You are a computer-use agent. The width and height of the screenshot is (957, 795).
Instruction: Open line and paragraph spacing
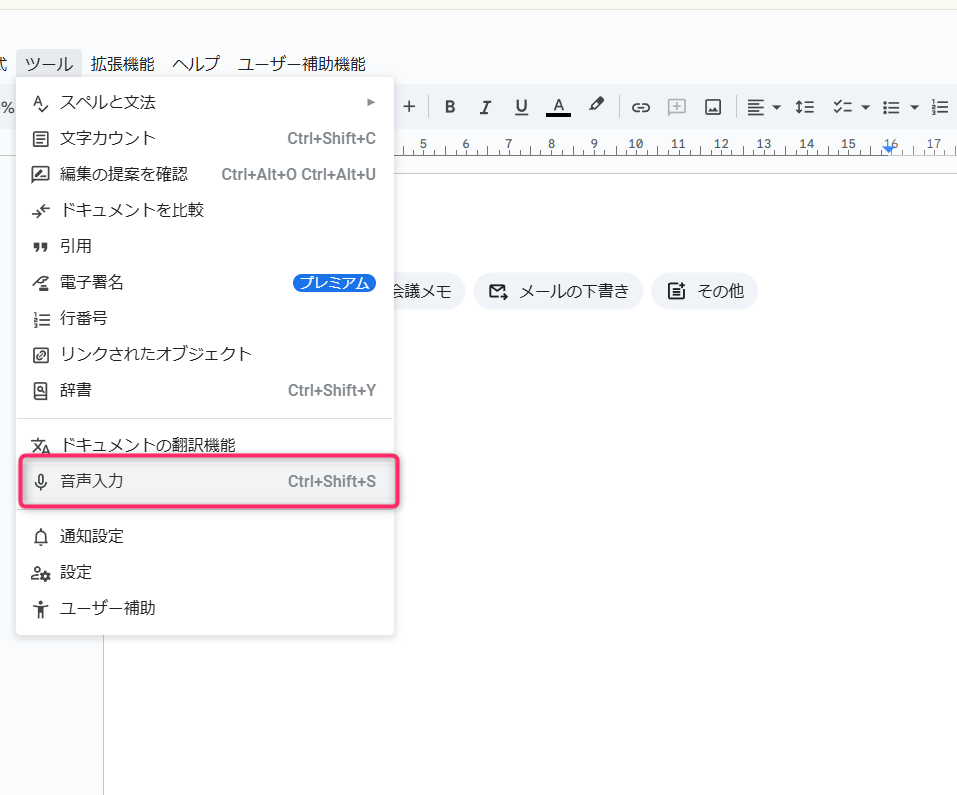(804, 107)
